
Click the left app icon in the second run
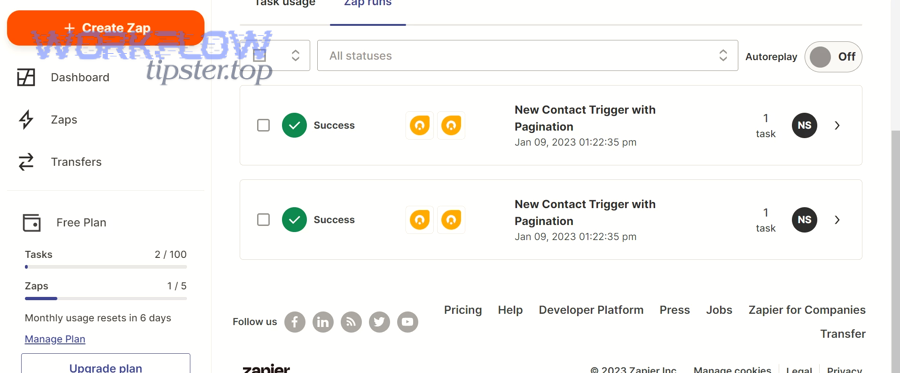[x=420, y=219]
